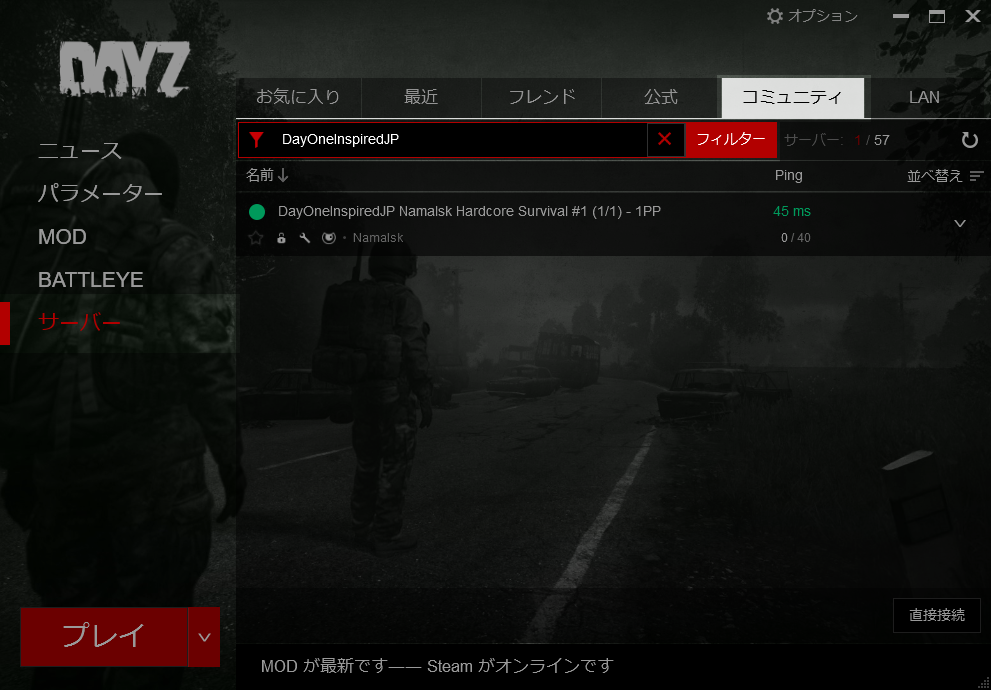The height and width of the screenshot is (690, 991).
Task: Click the green status dot of DayOneInspiredJP server
Action: click(257, 212)
